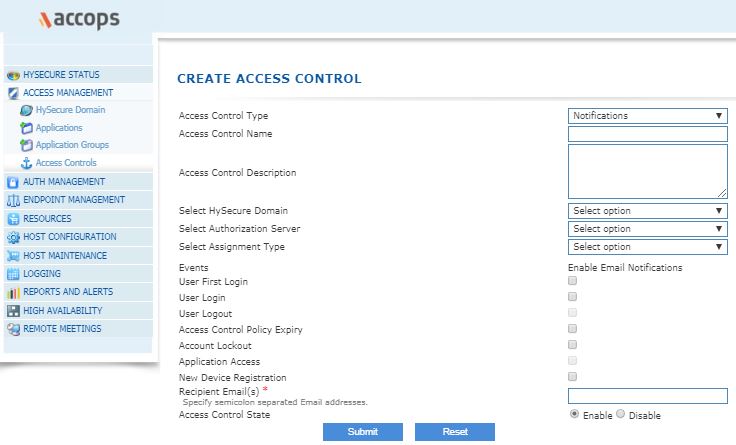Viewport: 736px width, 445px height.
Task: Click the HySecure Domain globe icon
Action: (x=26, y=110)
